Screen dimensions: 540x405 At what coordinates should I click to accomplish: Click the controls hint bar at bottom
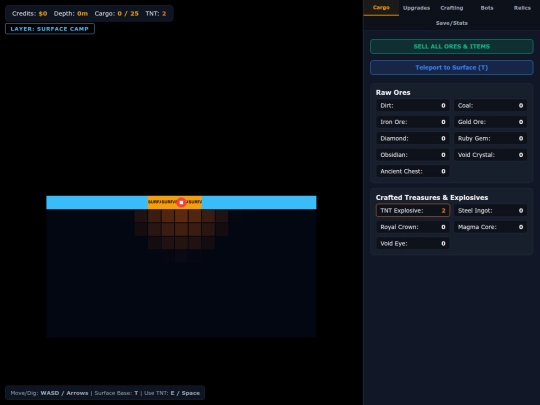105,393
